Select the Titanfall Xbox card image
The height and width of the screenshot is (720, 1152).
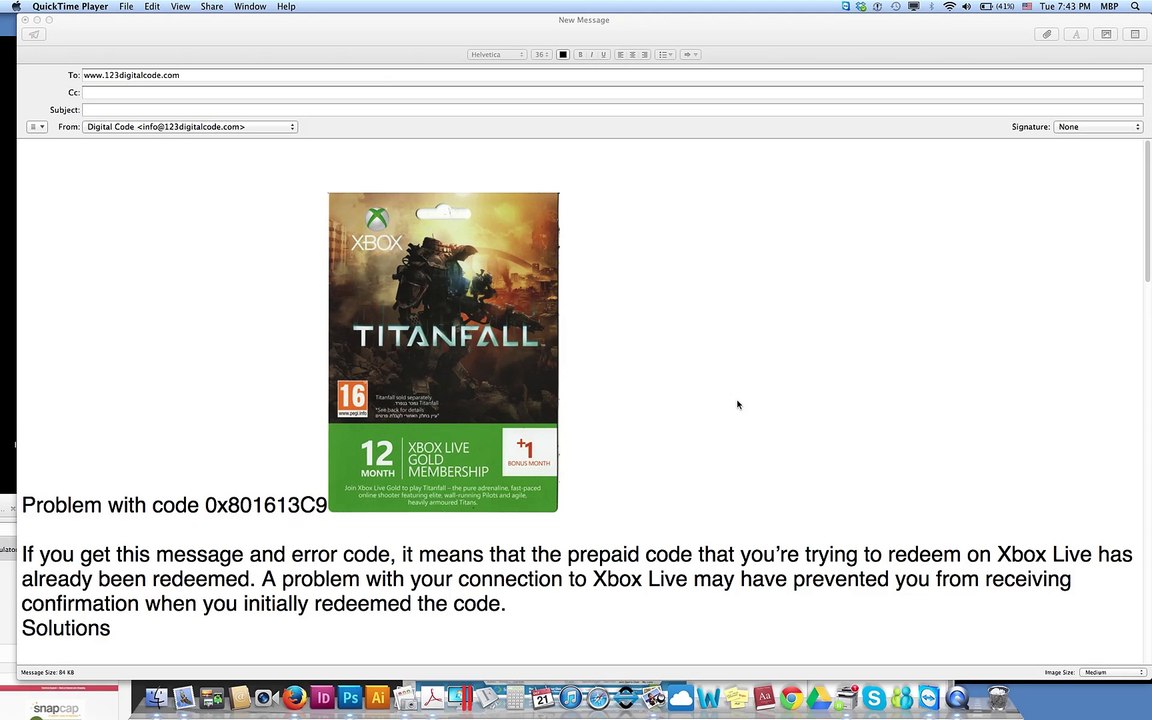click(x=443, y=352)
